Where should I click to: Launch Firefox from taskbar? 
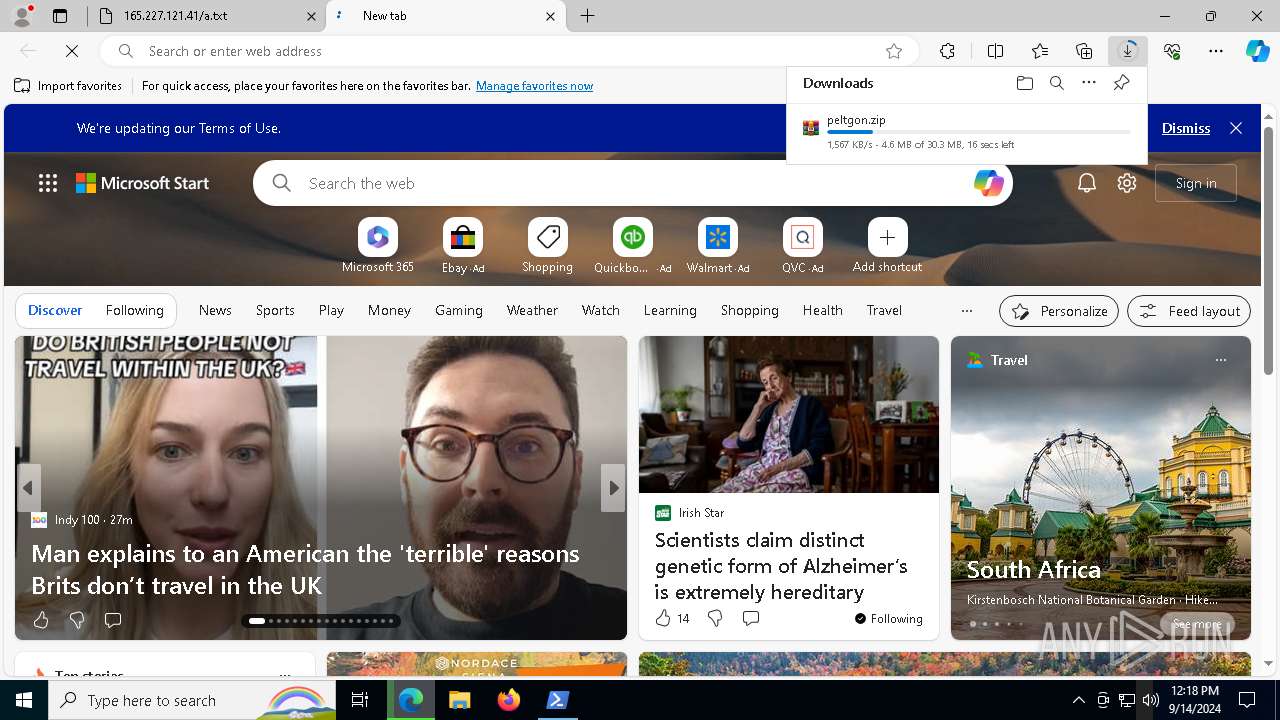coord(509,700)
